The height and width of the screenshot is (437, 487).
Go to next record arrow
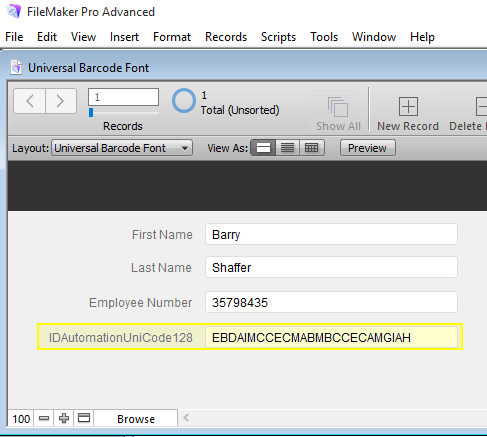(x=61, y=101)
